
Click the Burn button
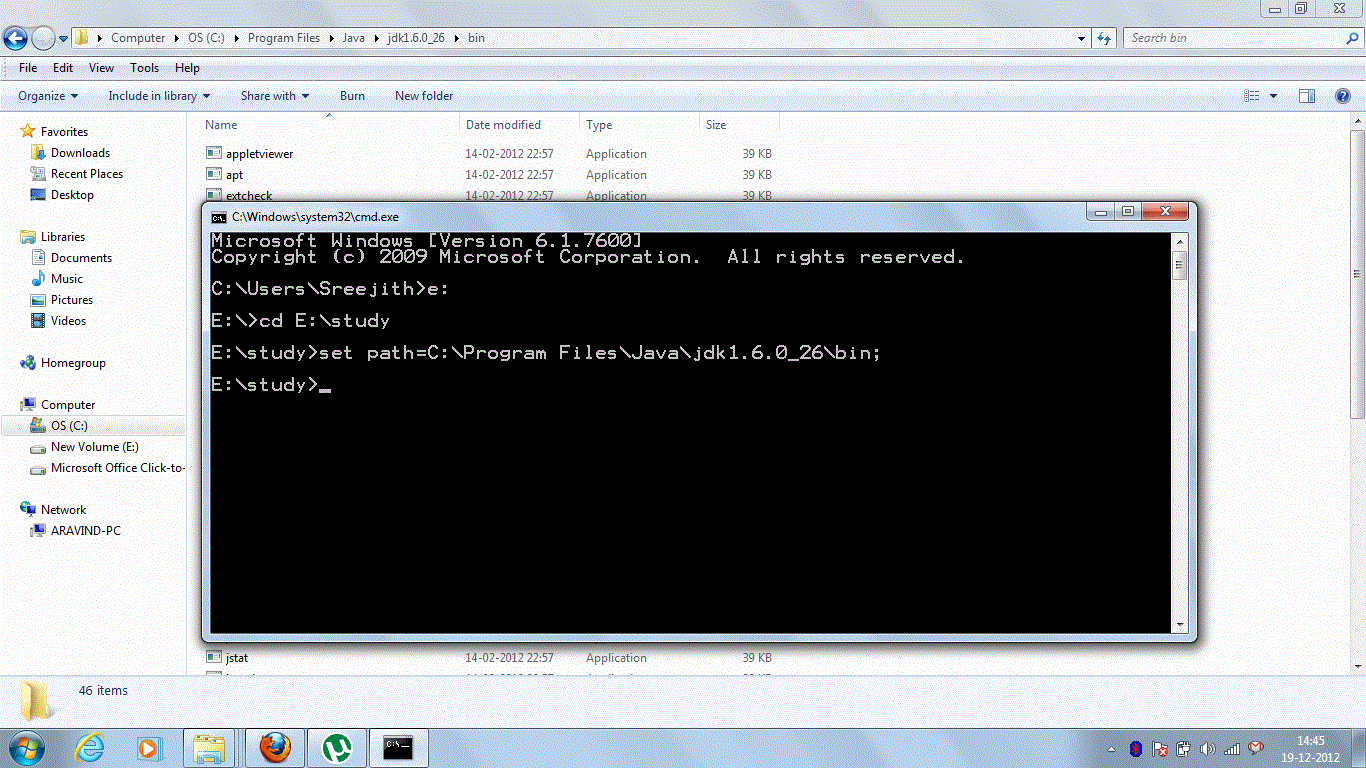point(352,95)
